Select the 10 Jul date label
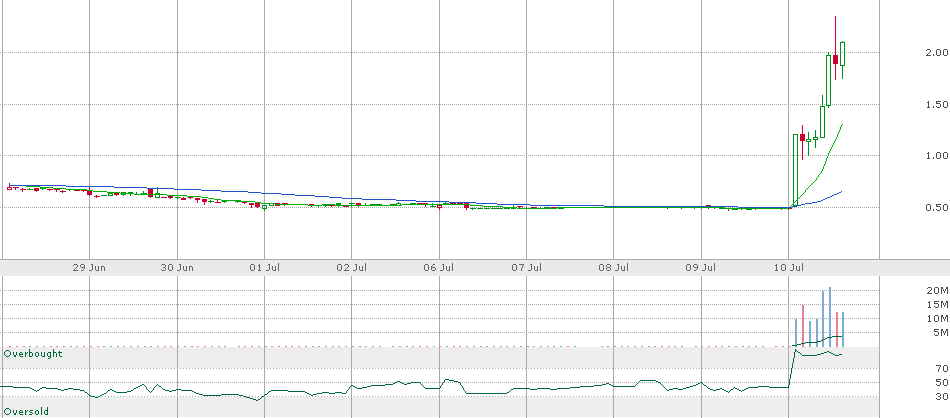The image size is (950, 418). coord(789,267)
